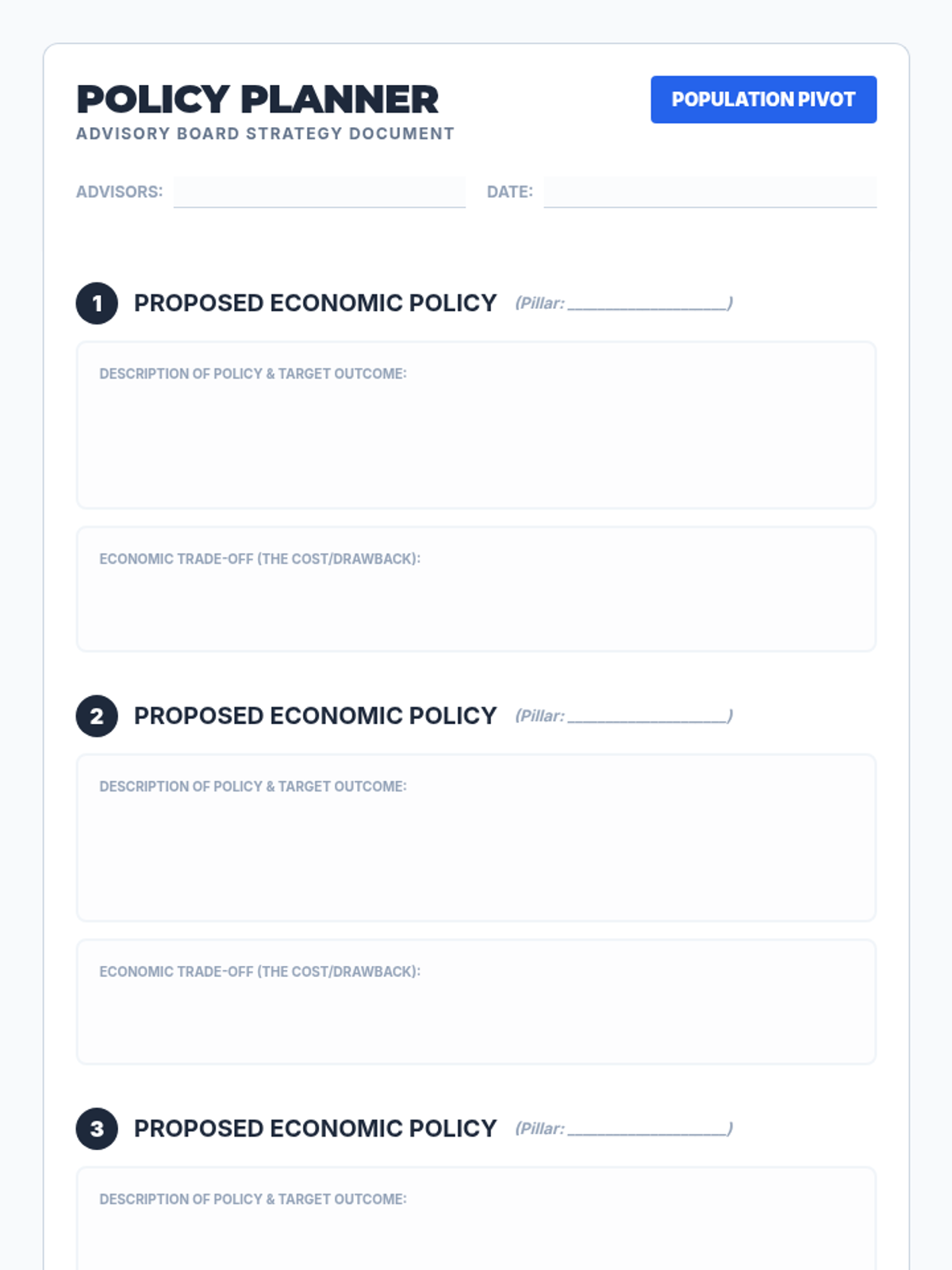Click the Advisory Board Strategy Document subtitle
This screenshot has width=952, height=1270.
pyautogui.click(x=265, y=133)
